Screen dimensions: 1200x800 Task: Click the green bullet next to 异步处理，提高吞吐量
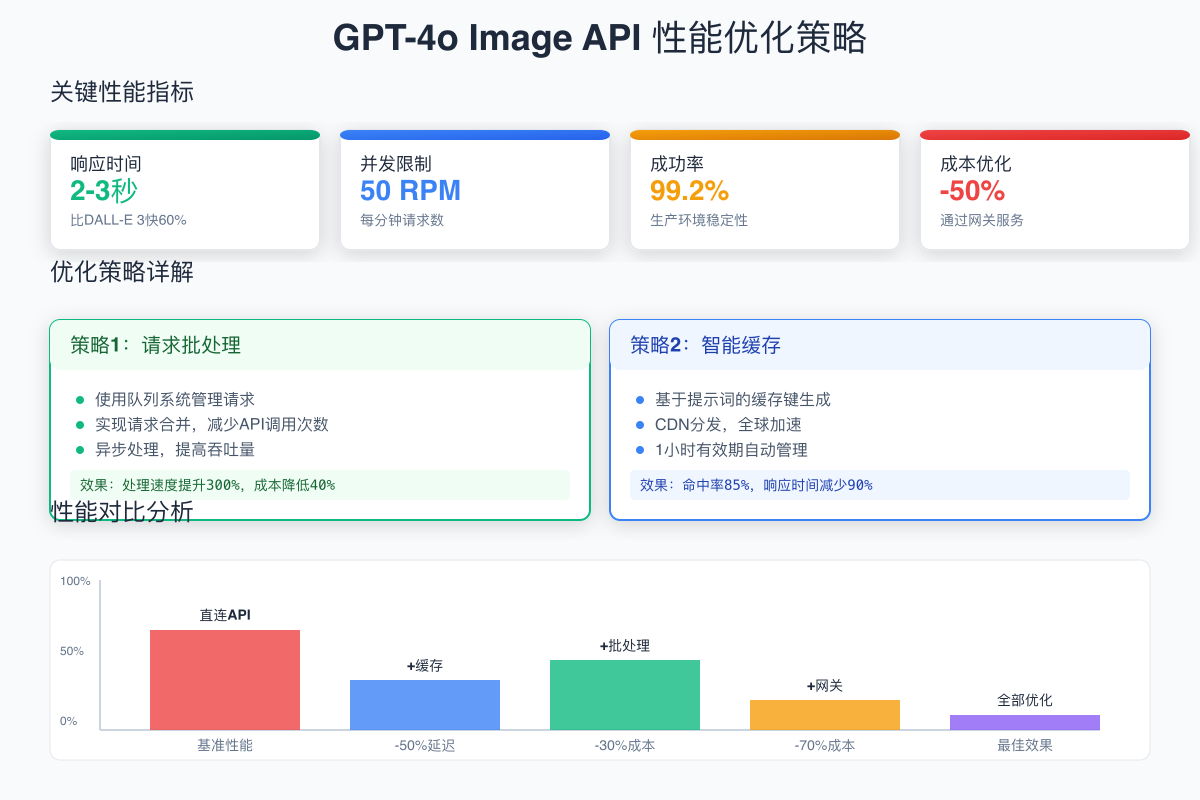click(x=79, y=450)
